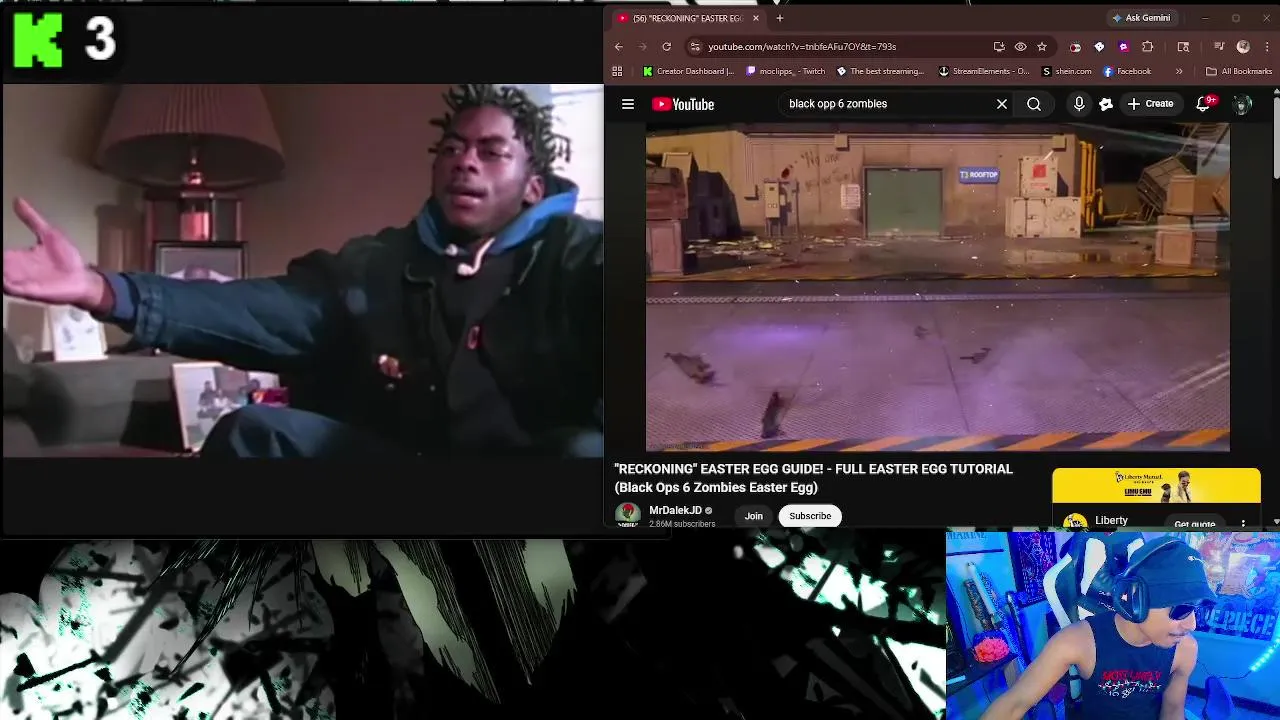Open site information icon in address bar
The width and height of the screenshot is (1280, 720).
pyautogui.click(x=695, y=47)
